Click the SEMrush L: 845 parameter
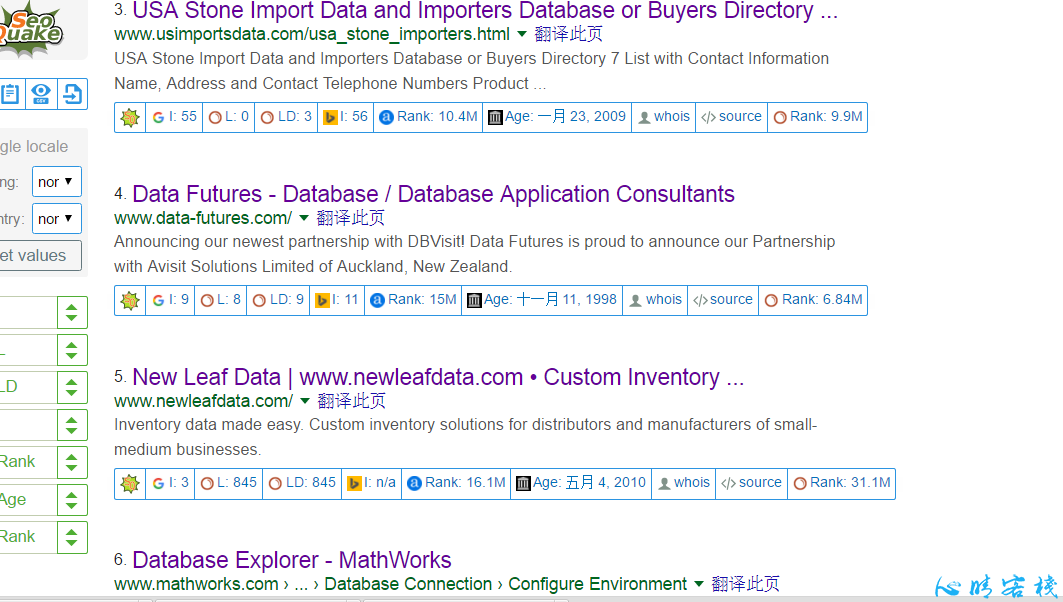The image size is (1063, 602). click(228, 483)
